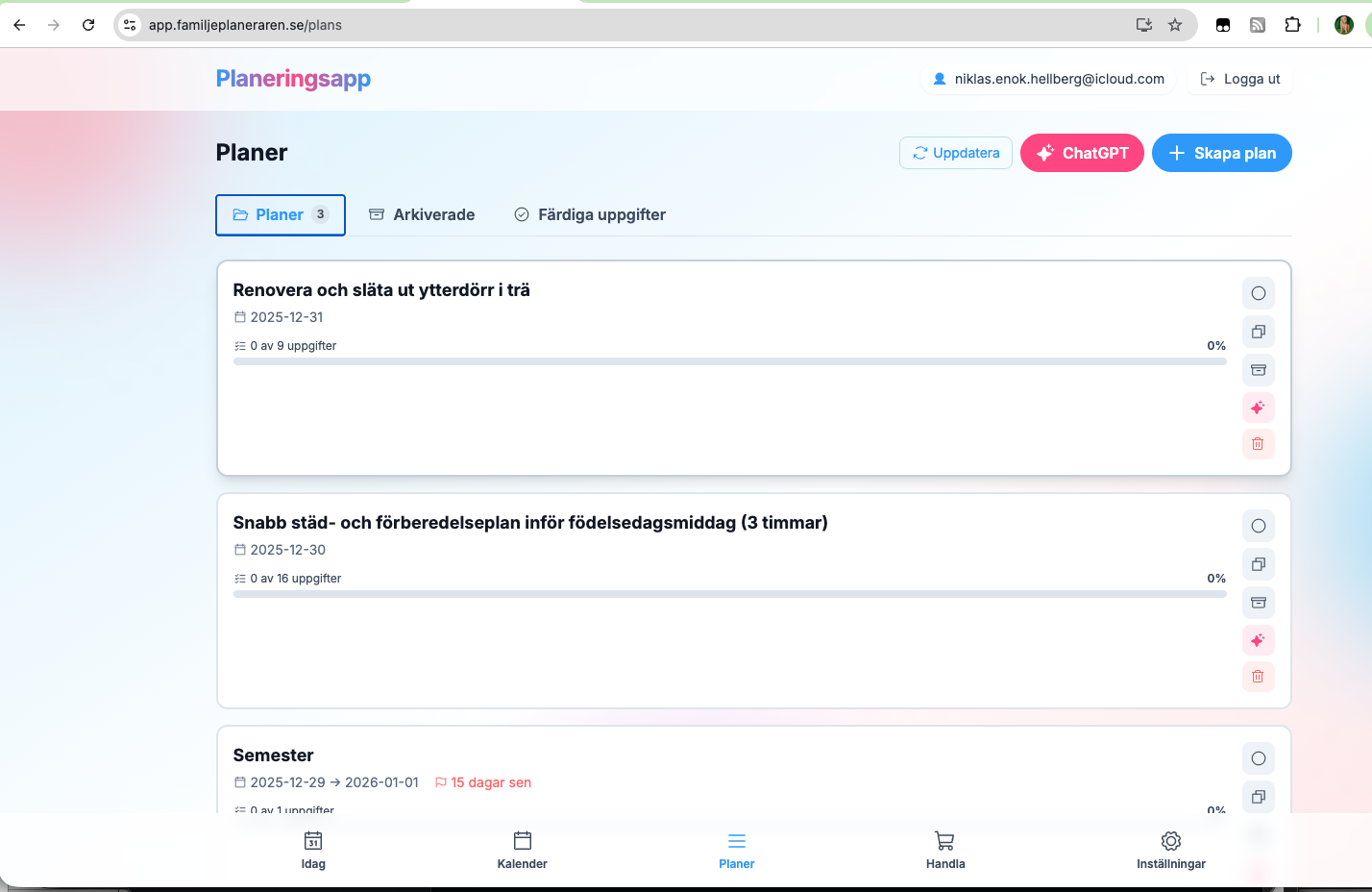Open the Färdiga uppgifter tab
The height and width of the screenshot is (892, 1372).
point(590,214)
